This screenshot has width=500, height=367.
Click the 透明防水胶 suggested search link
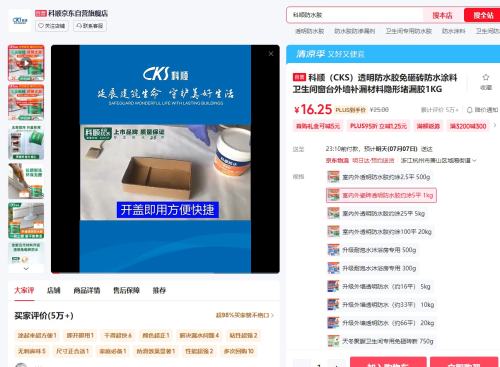(309, 31)
